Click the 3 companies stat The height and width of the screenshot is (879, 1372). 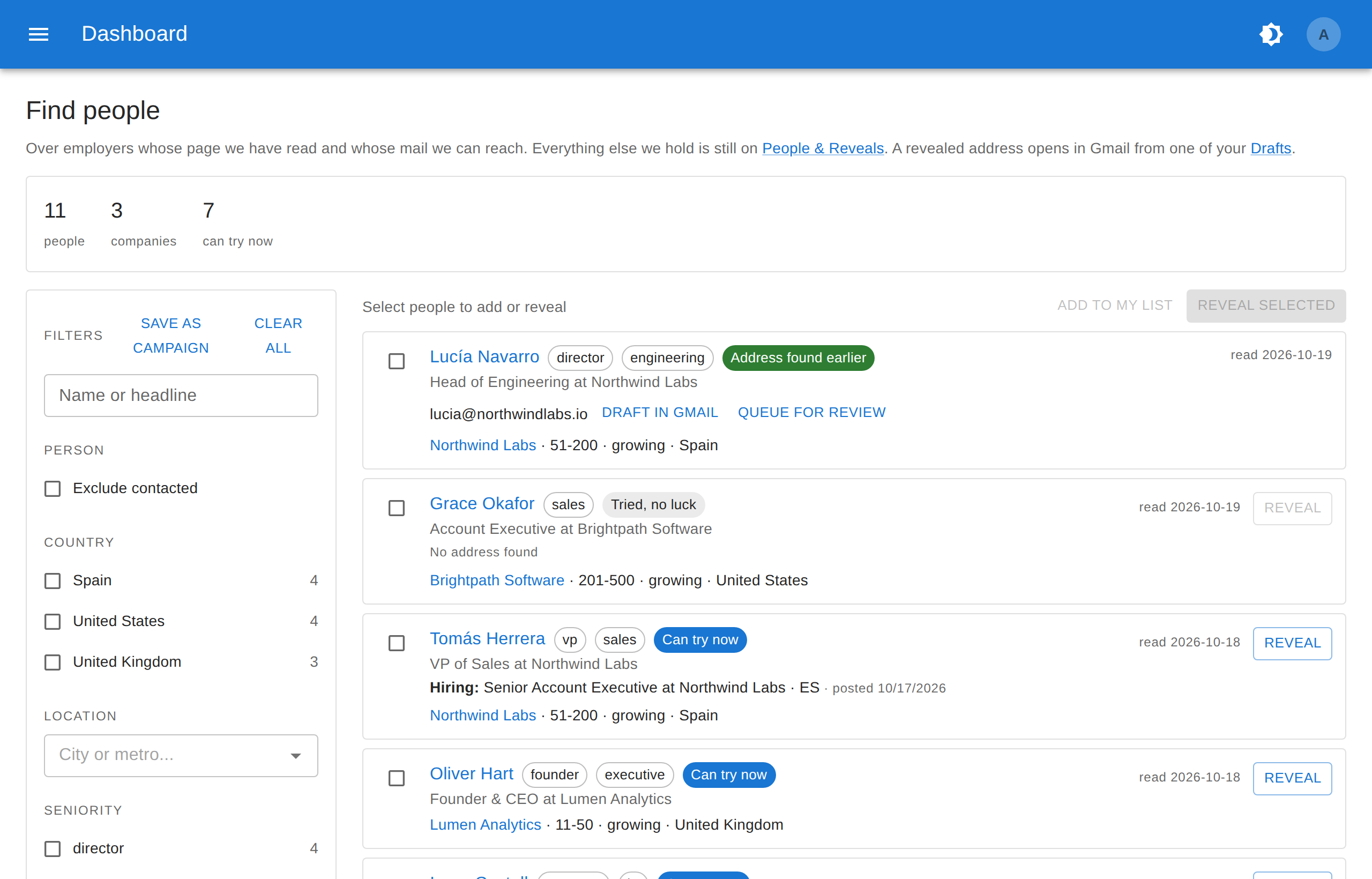pyautogui.click(x=143, y=224)
